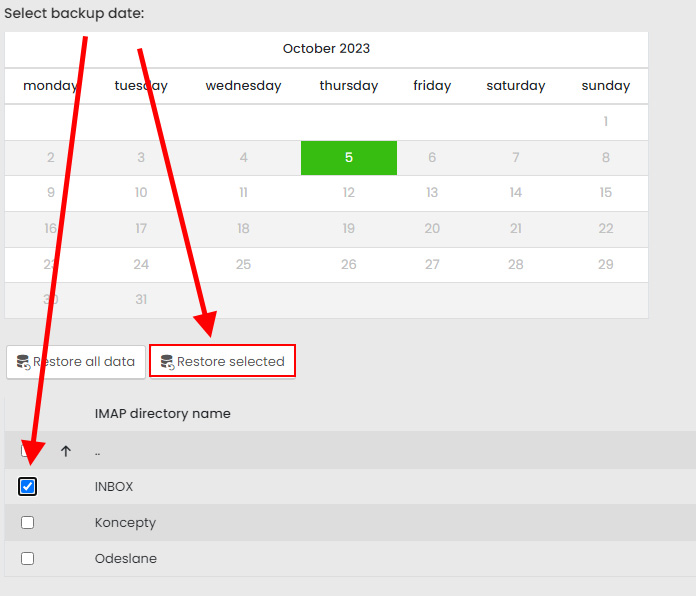Viewport: 696px width, 596px height.
Task: Click the IMAP directory name column header
Action: (x=162, y=414)
